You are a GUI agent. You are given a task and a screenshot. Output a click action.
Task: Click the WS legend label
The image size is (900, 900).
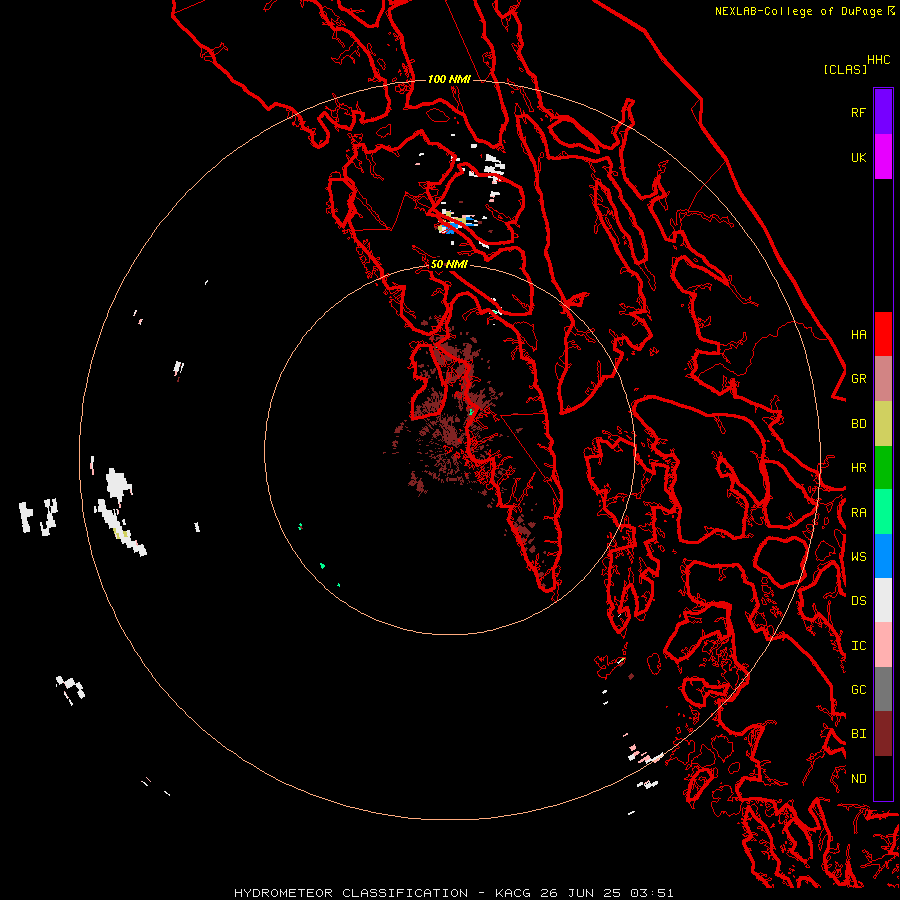tap(858, 557)
